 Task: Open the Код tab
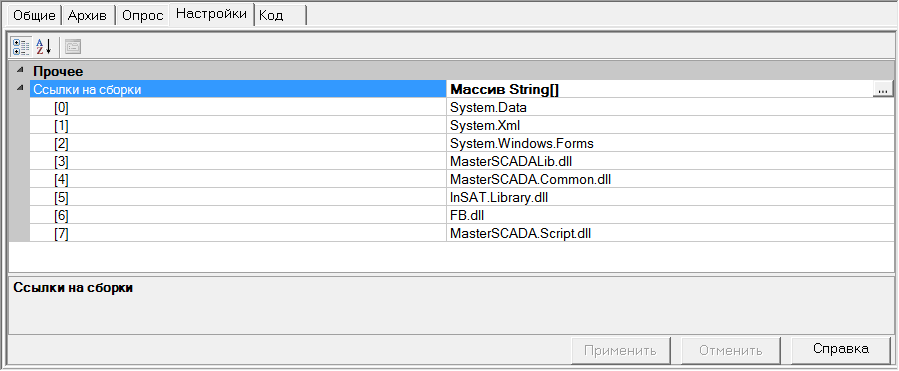[x=281, y=15]
